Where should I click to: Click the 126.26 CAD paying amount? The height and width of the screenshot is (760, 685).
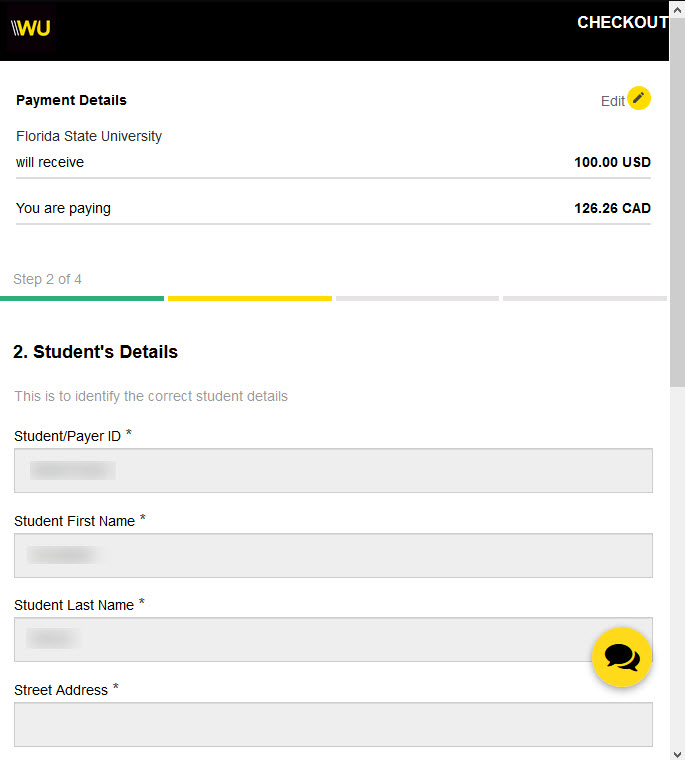(x=612, y=208)
